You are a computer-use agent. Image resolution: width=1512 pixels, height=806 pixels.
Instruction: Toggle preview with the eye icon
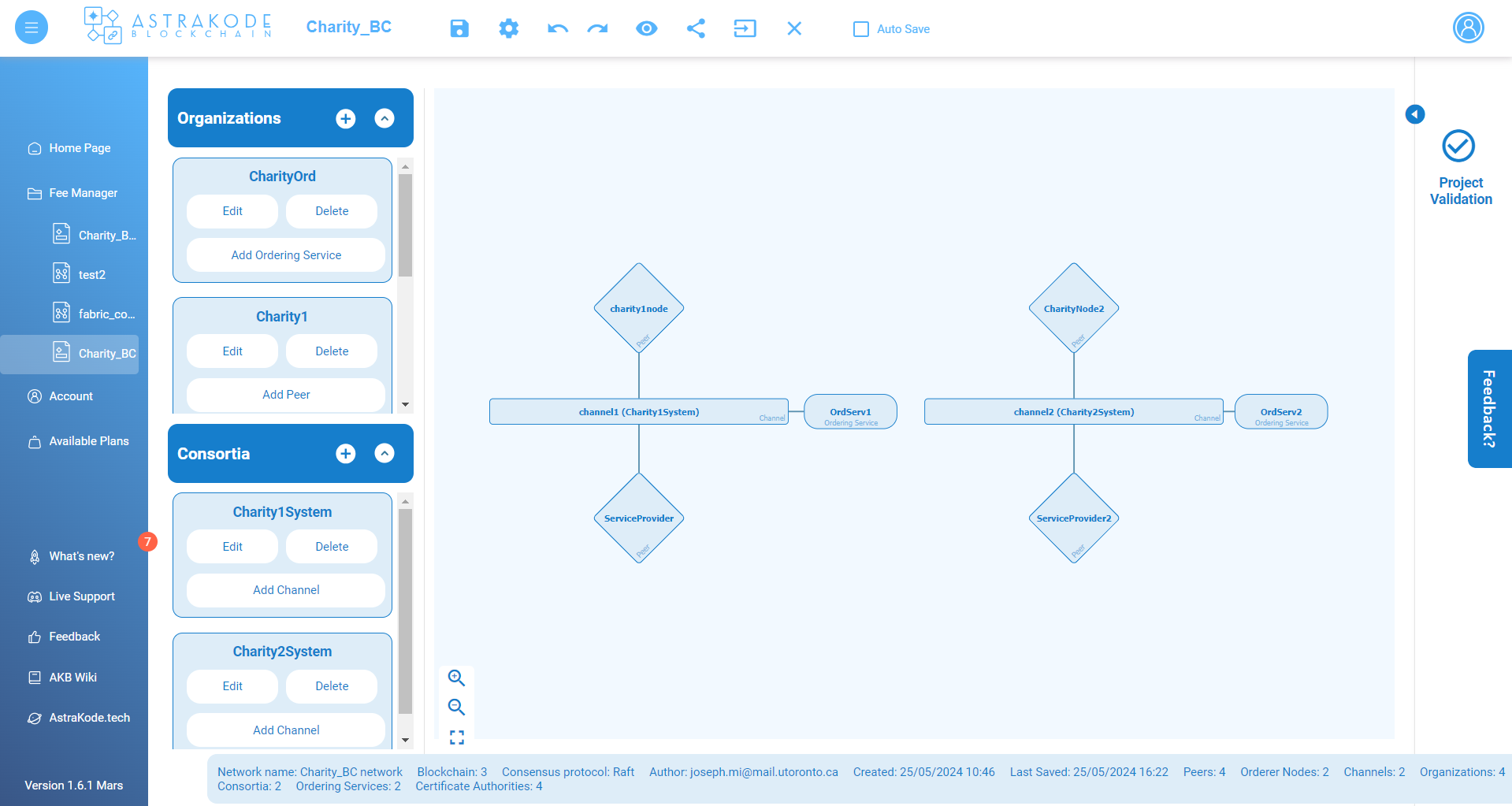pyautogui.click(x=647, y=28)
